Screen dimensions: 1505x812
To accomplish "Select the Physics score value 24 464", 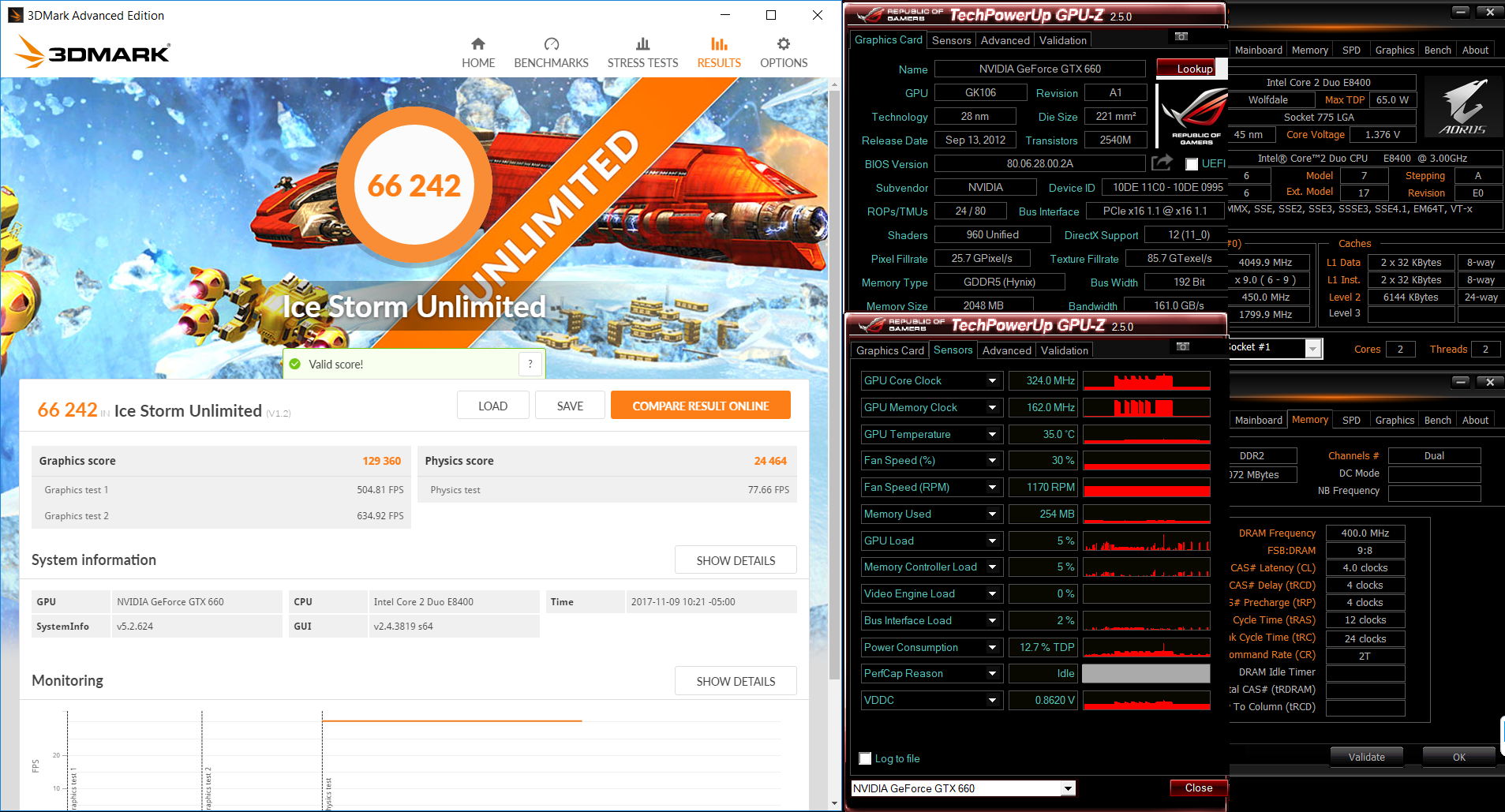I will point(770,461).
